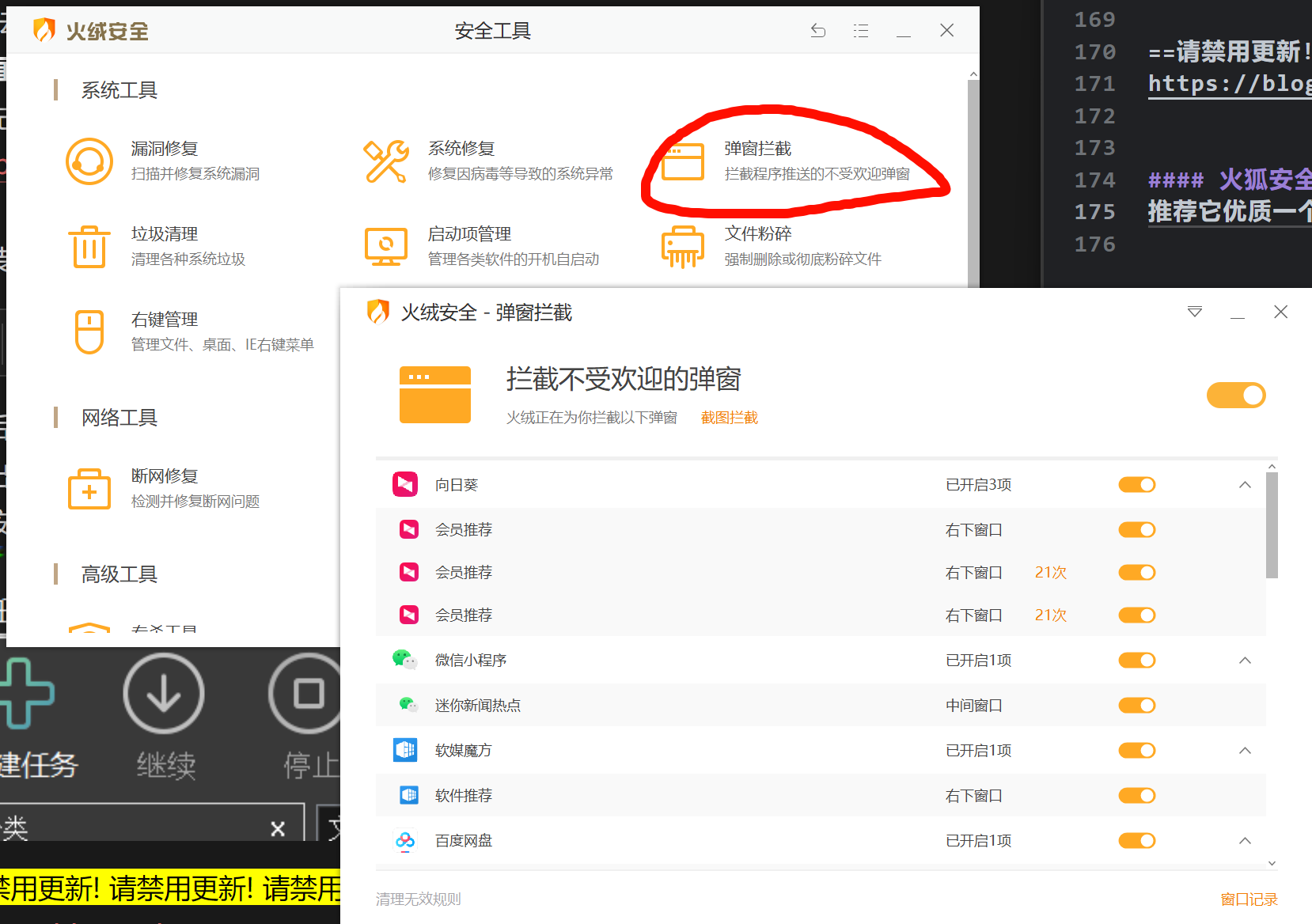Viewport: 1312px width, 924px height.
Task: Click the 网络工具 section heading
Action: [x=119, y=417]
